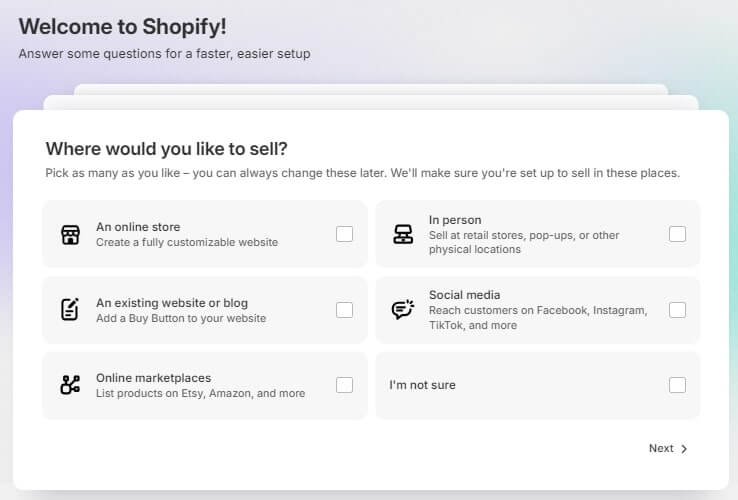This screenshot has width=738, height=500.
Task: Click the chevron arrow beside Next
Action: 684,449
